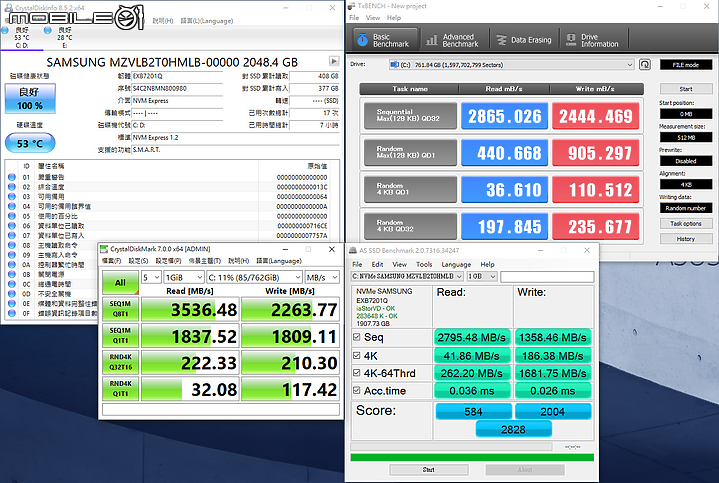Screen dimensions: 719x483
Task: Click the SEQ1M Q1T1 test button
Action: [120, 336]
